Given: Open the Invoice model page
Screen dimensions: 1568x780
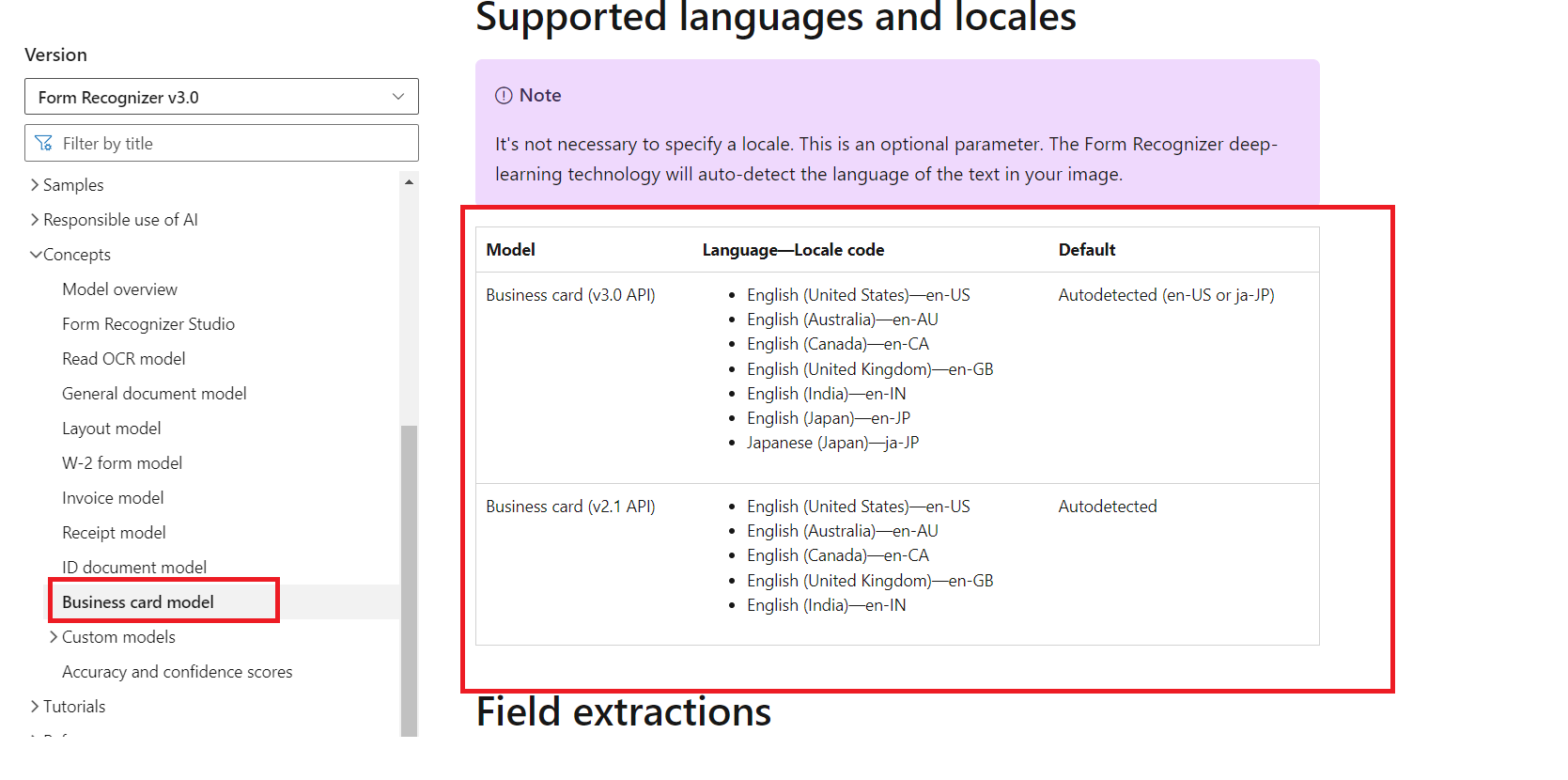Looking at the screenshot, I should pyautogui.click(x=113, y=498).
